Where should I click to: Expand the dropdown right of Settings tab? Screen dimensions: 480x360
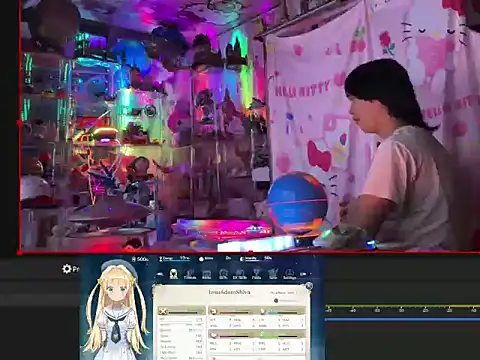tap(304, 274)
